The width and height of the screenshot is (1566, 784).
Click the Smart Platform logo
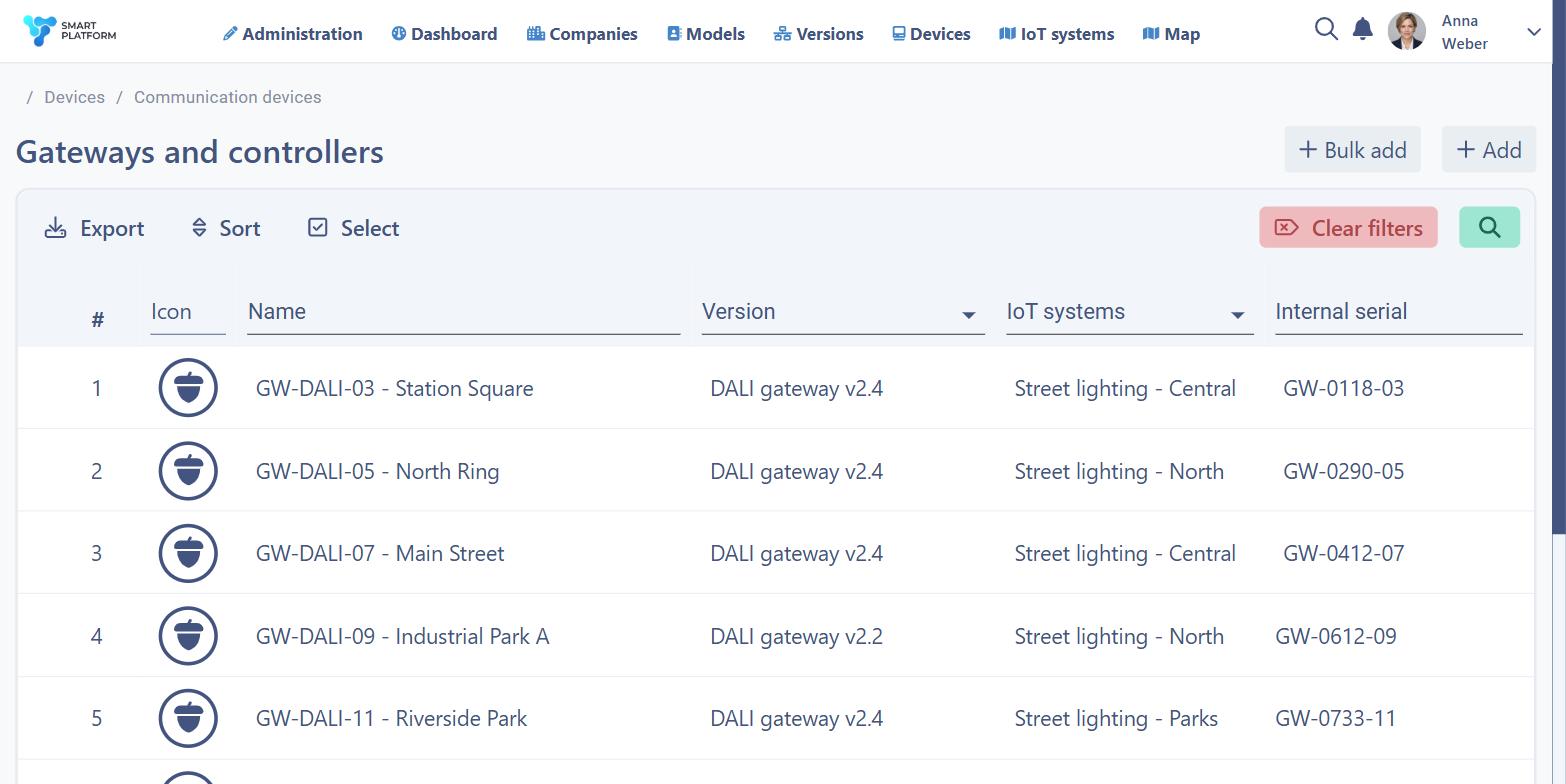click(69, 31)
